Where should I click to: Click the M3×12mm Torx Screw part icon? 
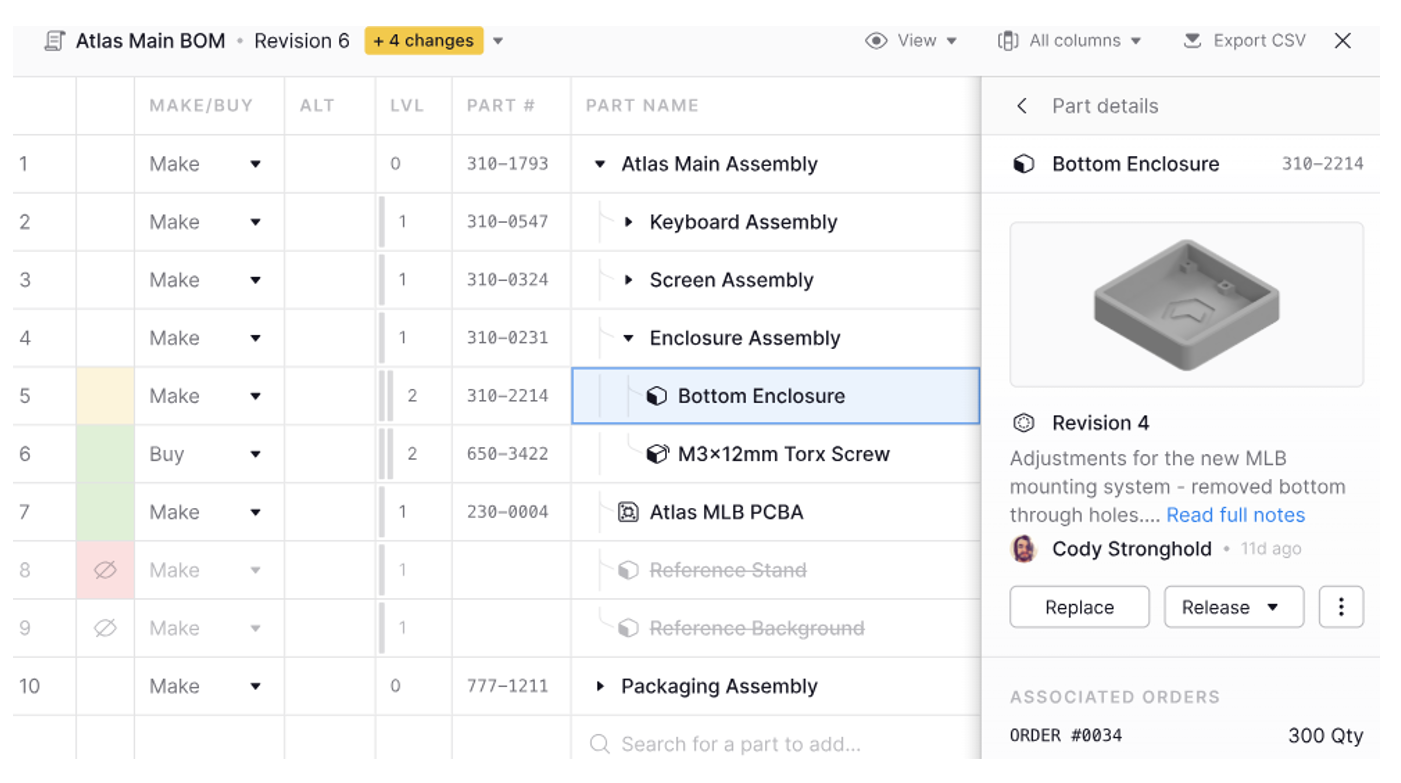pyautogui.click(x=656, y=454)
